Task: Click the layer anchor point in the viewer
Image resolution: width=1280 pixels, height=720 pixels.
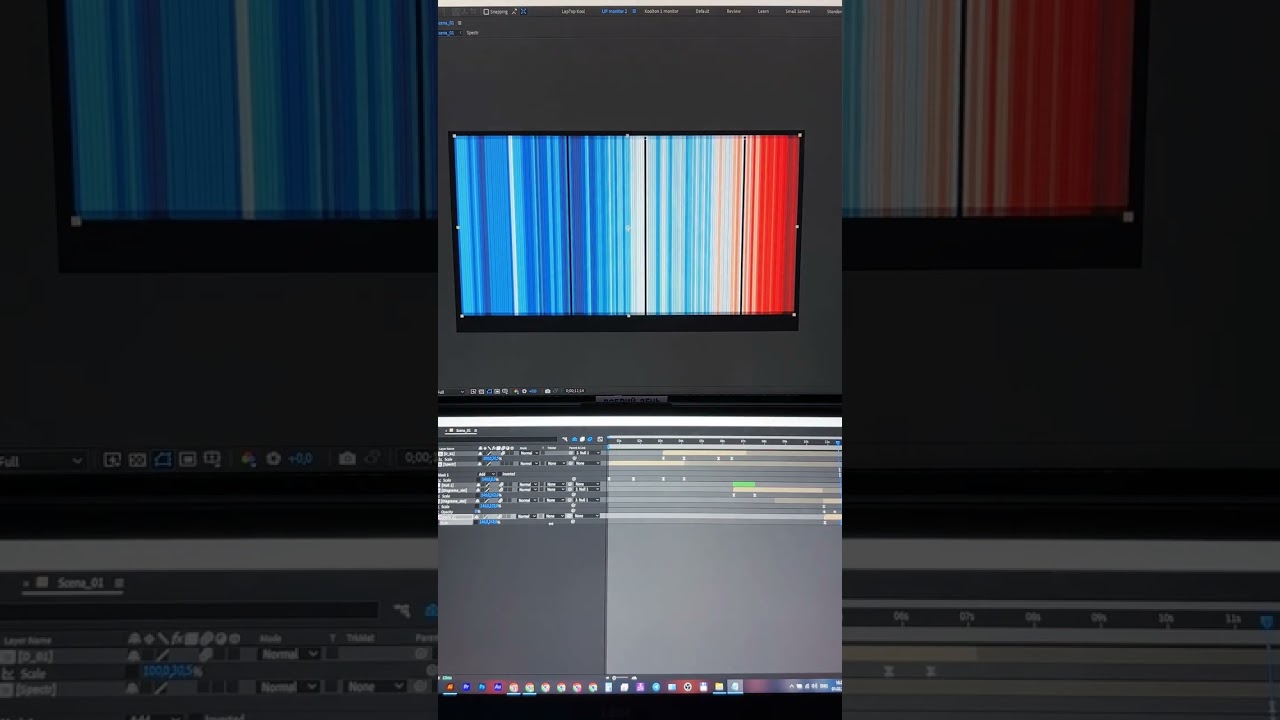Action: [x=628, y=227]
